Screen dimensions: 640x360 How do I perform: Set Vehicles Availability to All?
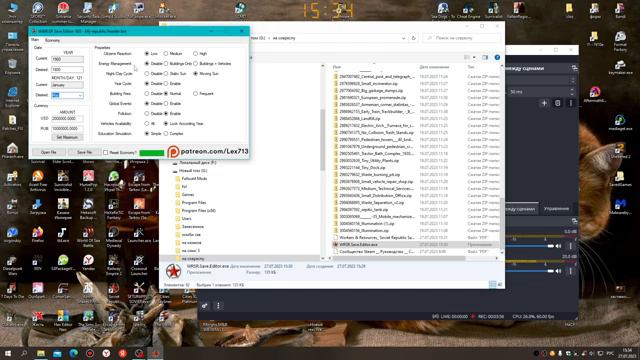pos(147,123)
